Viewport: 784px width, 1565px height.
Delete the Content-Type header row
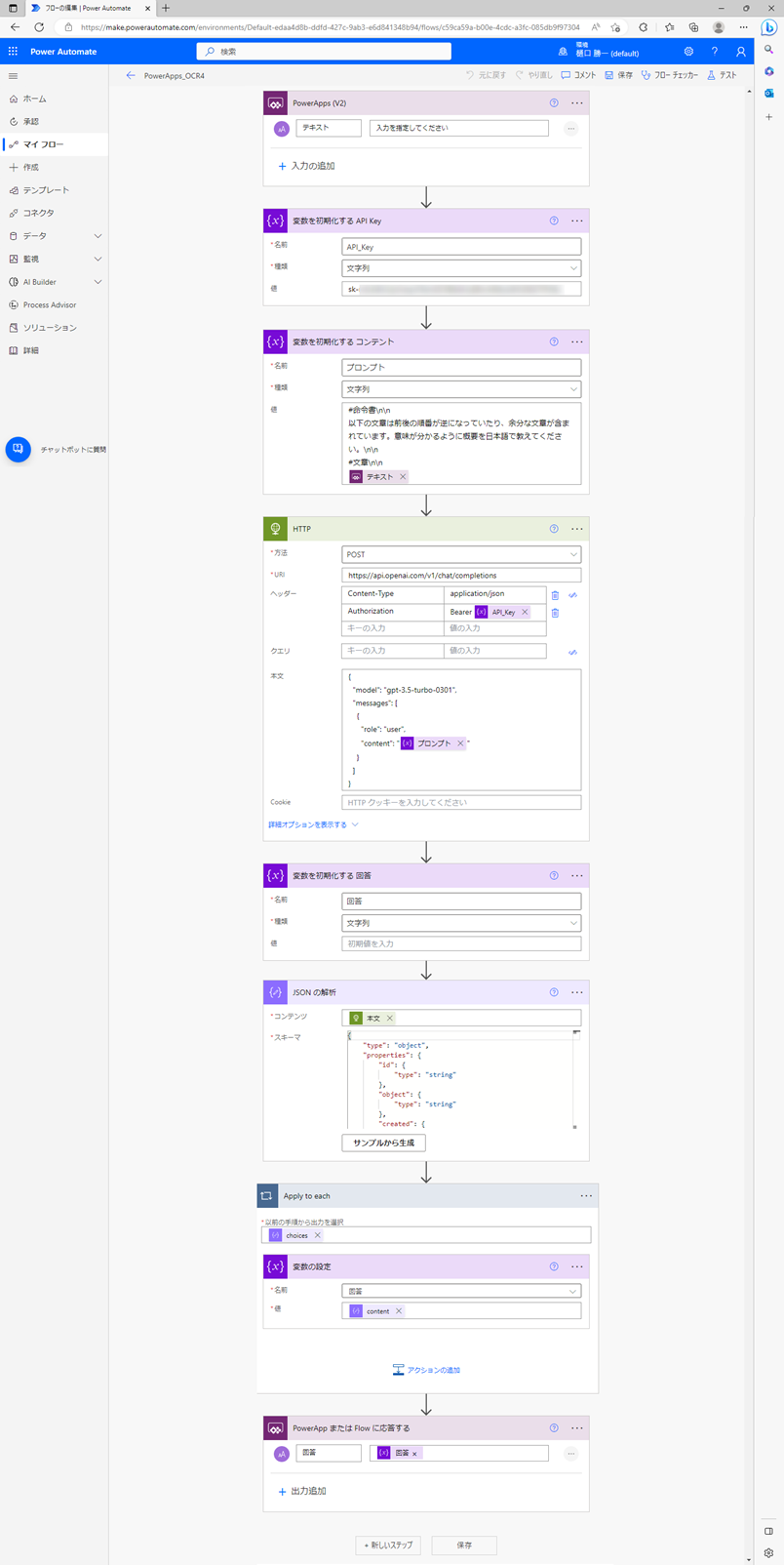555,594
